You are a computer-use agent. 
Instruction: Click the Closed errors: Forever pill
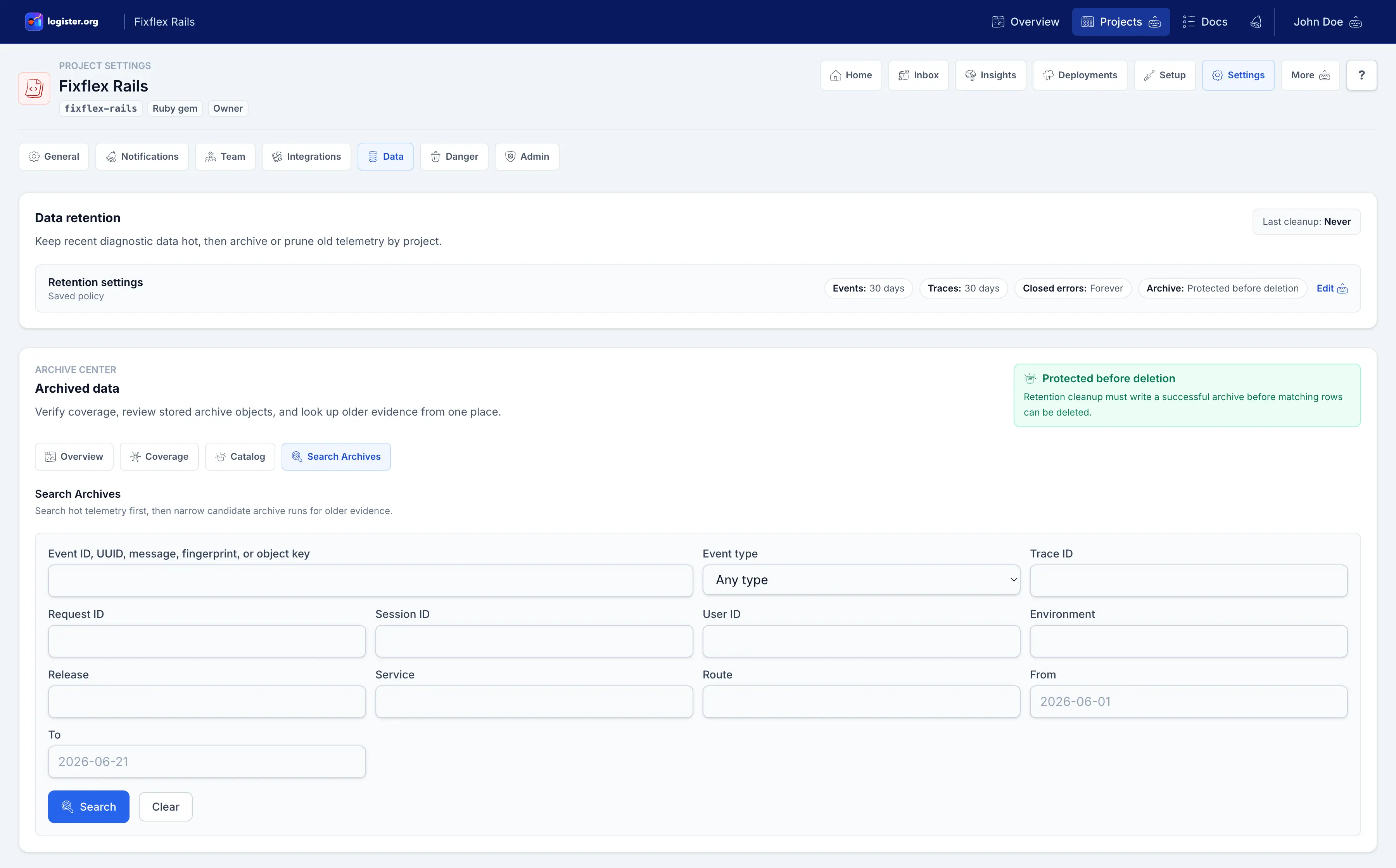click(1072, 288)
